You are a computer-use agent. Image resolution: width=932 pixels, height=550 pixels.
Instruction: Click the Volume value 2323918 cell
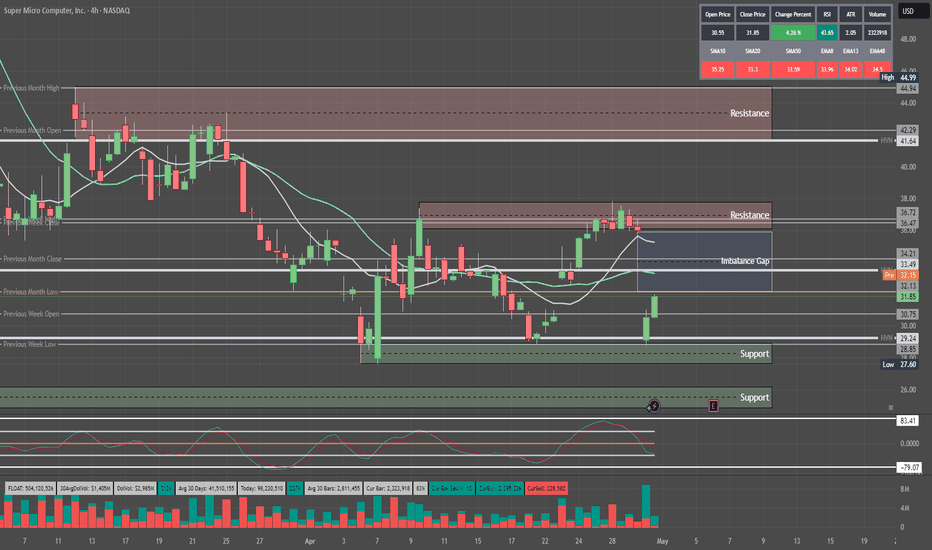tap(877, 33)
